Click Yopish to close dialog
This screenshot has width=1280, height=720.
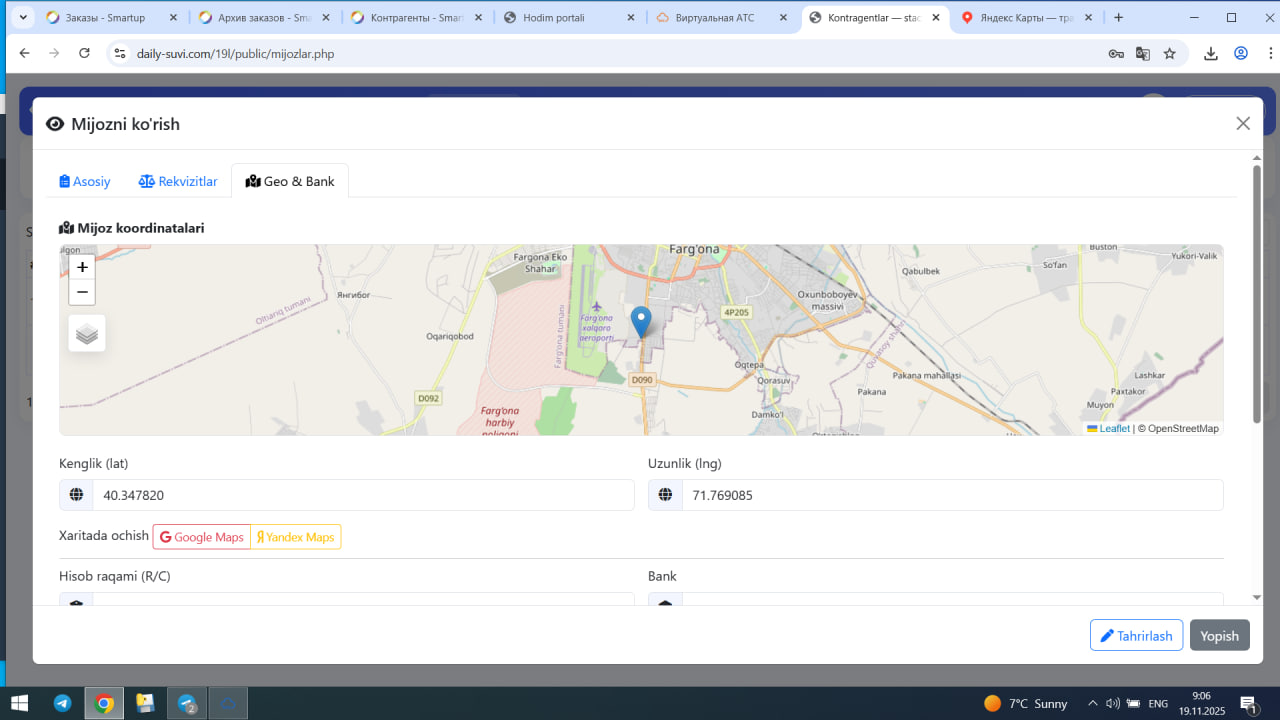coord(1219,636)
